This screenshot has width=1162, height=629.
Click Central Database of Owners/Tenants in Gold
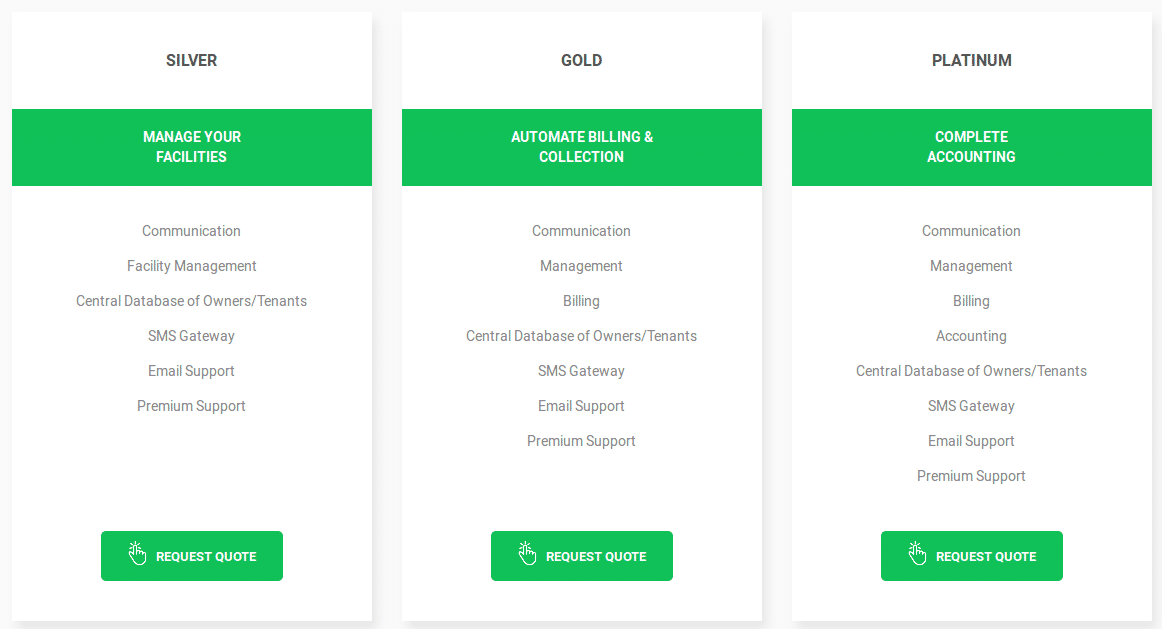(581, 336)
